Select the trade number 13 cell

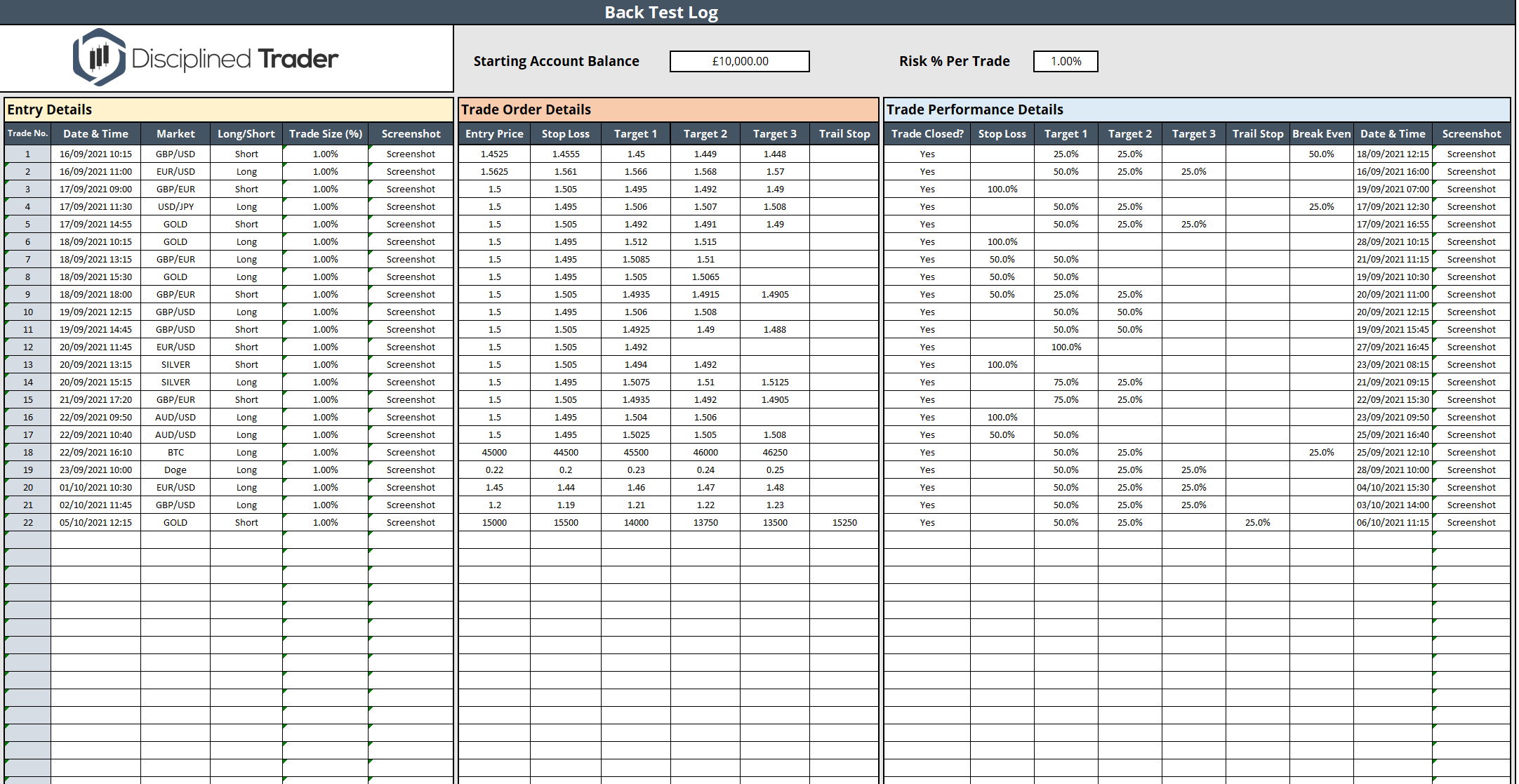point(28,364)
